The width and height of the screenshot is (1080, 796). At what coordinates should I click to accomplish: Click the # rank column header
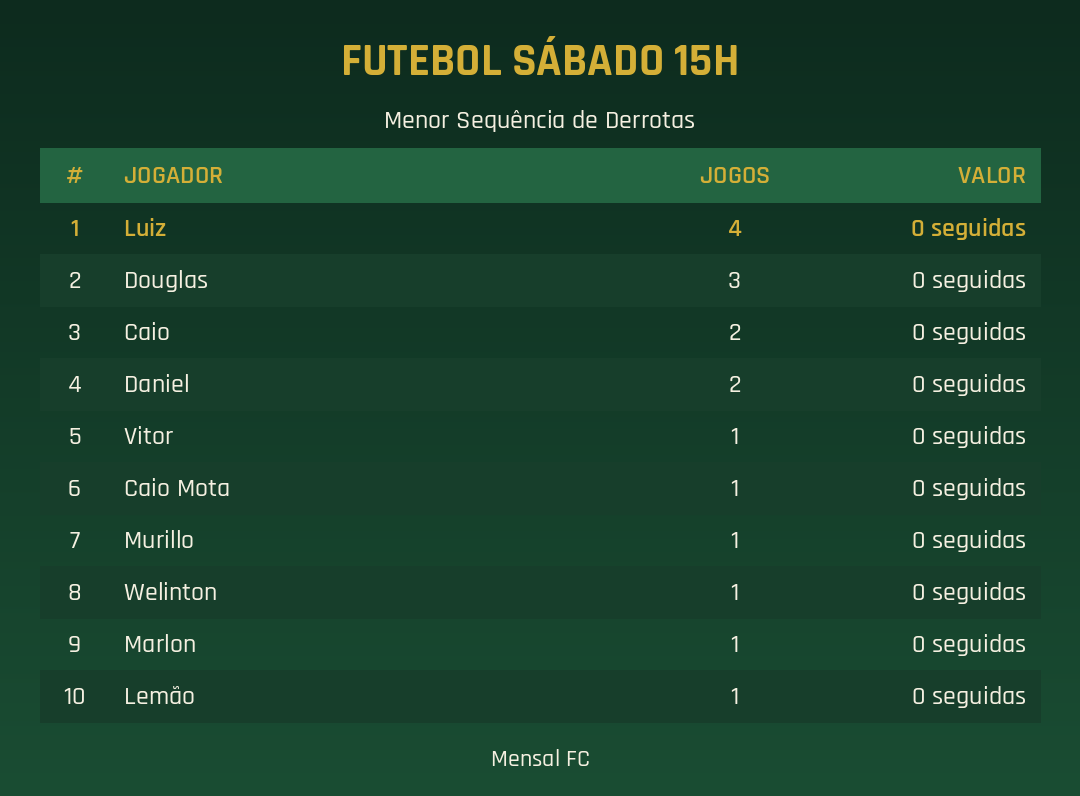(74, 176)
